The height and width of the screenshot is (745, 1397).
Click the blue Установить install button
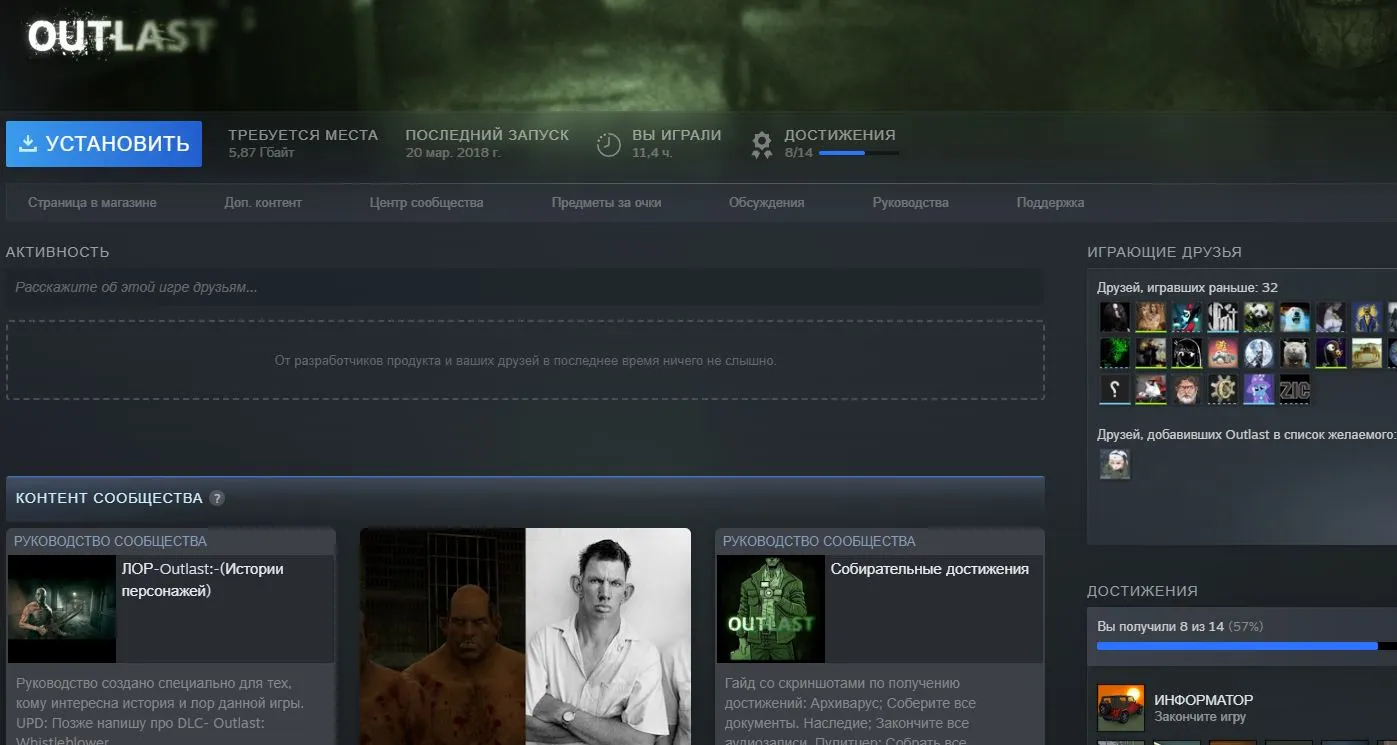tap(104, 144)
